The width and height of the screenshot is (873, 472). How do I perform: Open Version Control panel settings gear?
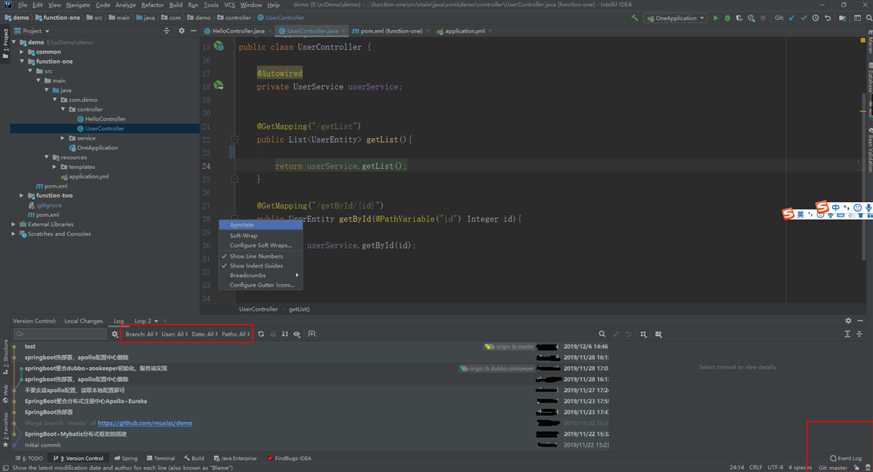tap(848, 321)
